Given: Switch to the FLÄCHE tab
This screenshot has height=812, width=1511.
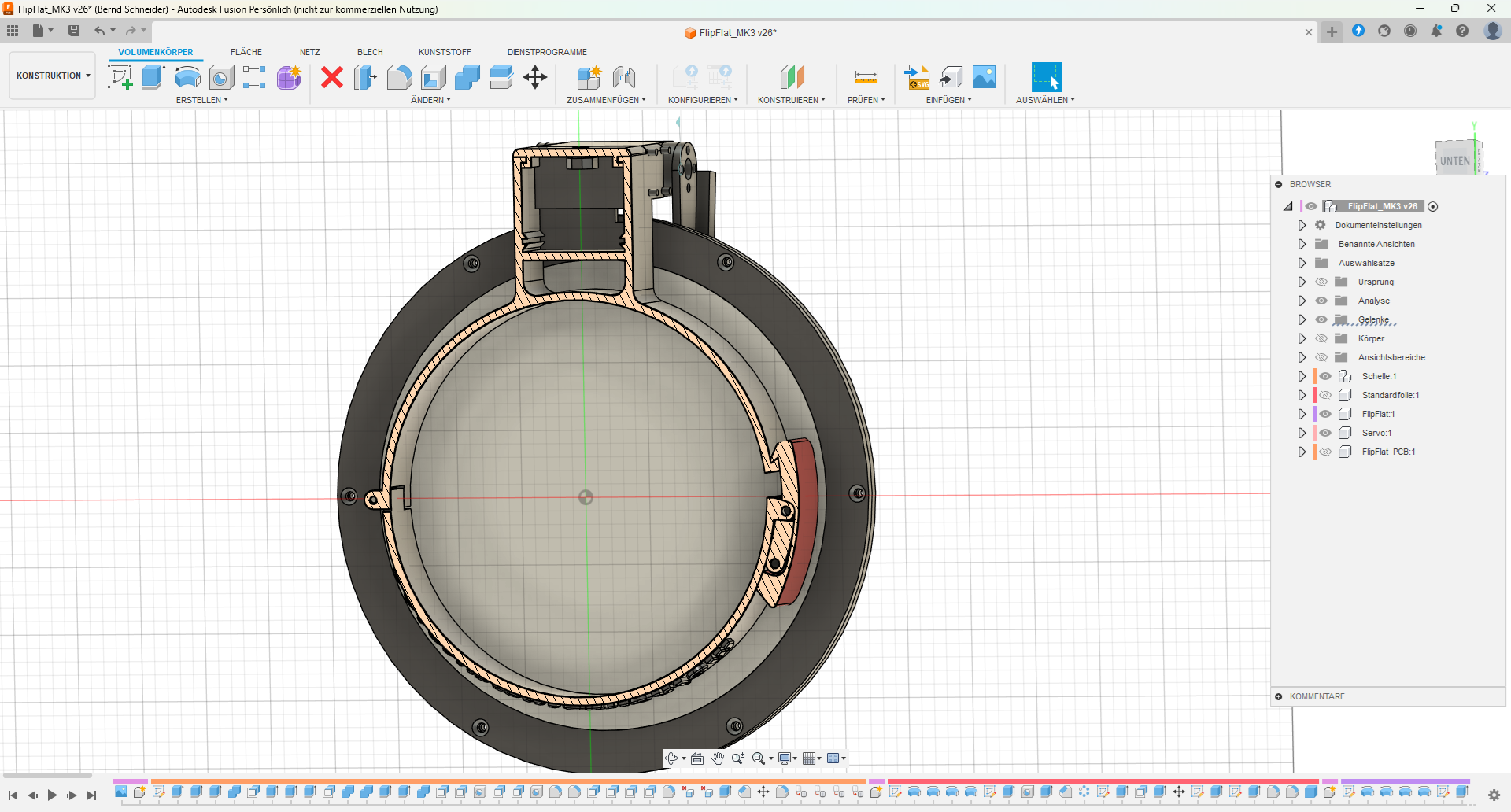Looking at the screenshot, I should (246, 52).
